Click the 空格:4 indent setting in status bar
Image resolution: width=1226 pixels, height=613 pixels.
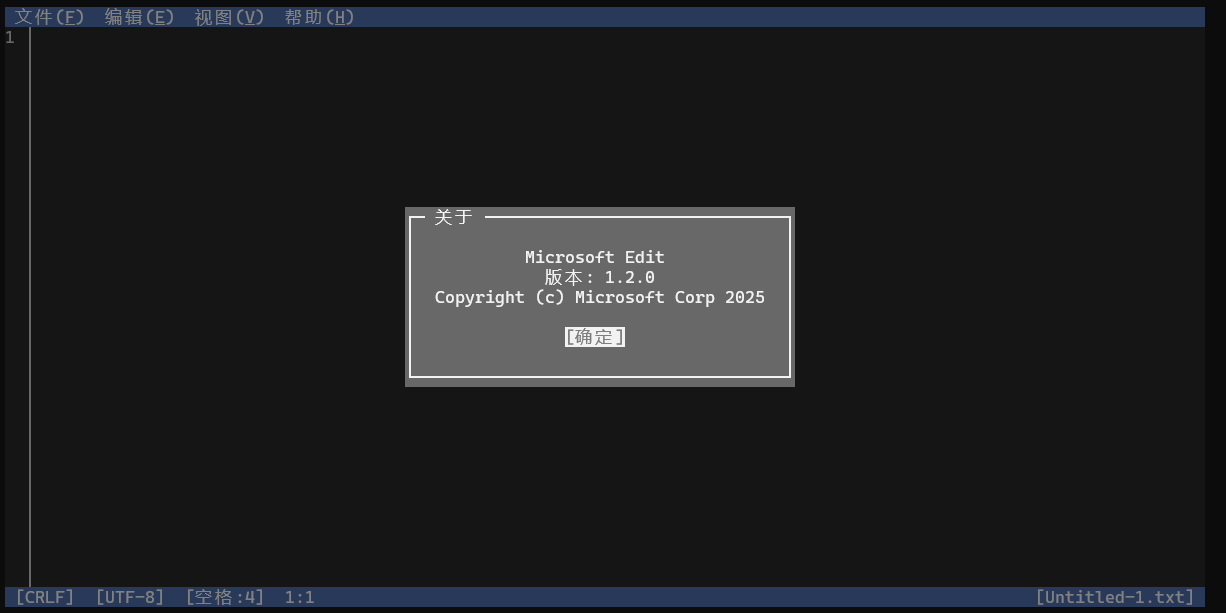225,596
